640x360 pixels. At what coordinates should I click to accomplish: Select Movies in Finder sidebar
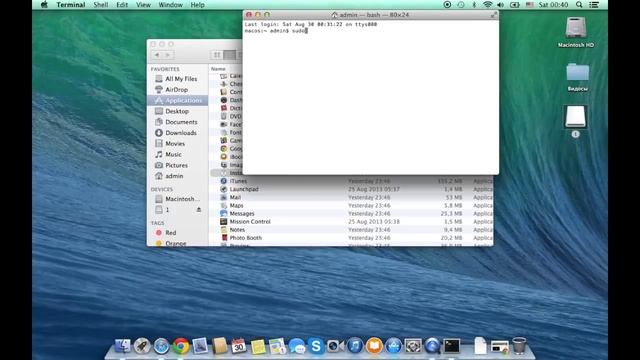pyautogui.click(x=178, y=144)
